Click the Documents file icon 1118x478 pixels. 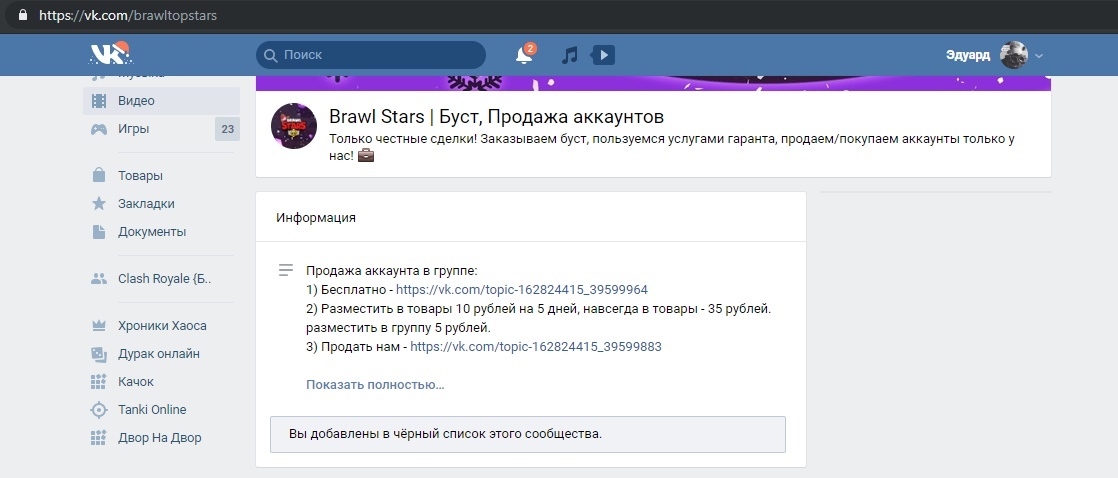coord(99,232)
